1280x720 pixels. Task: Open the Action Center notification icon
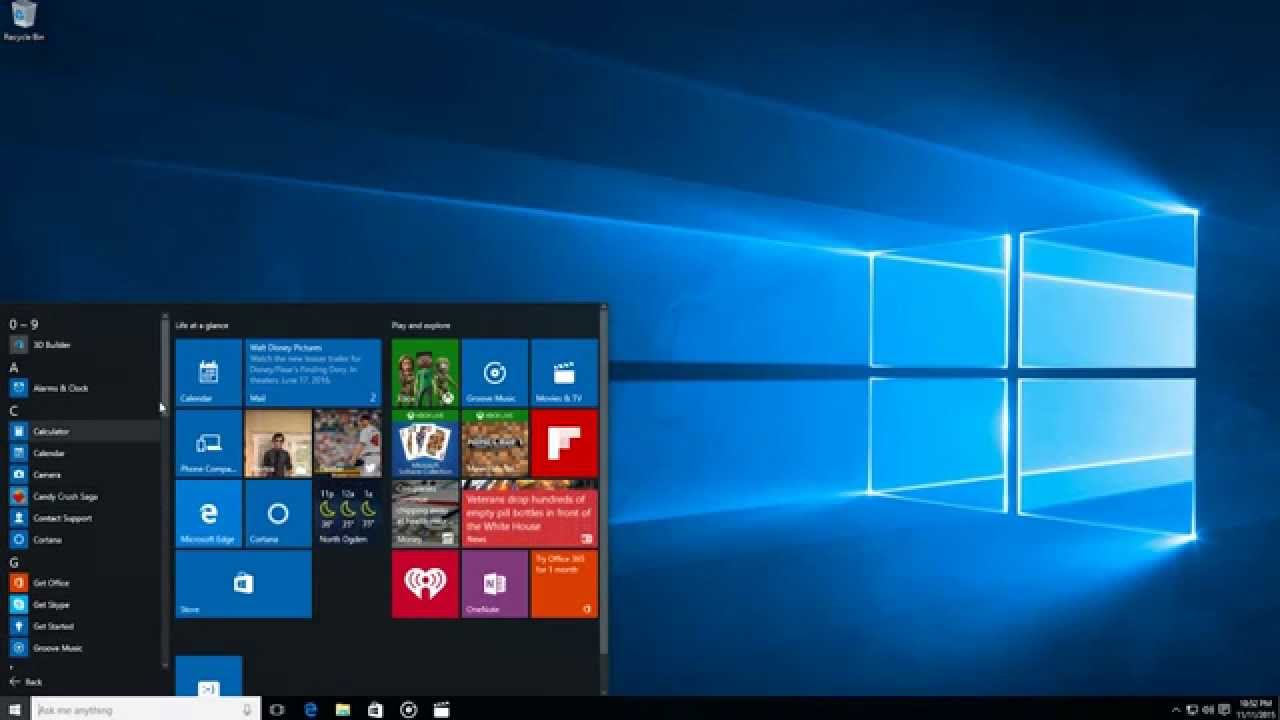point(1223,710)
